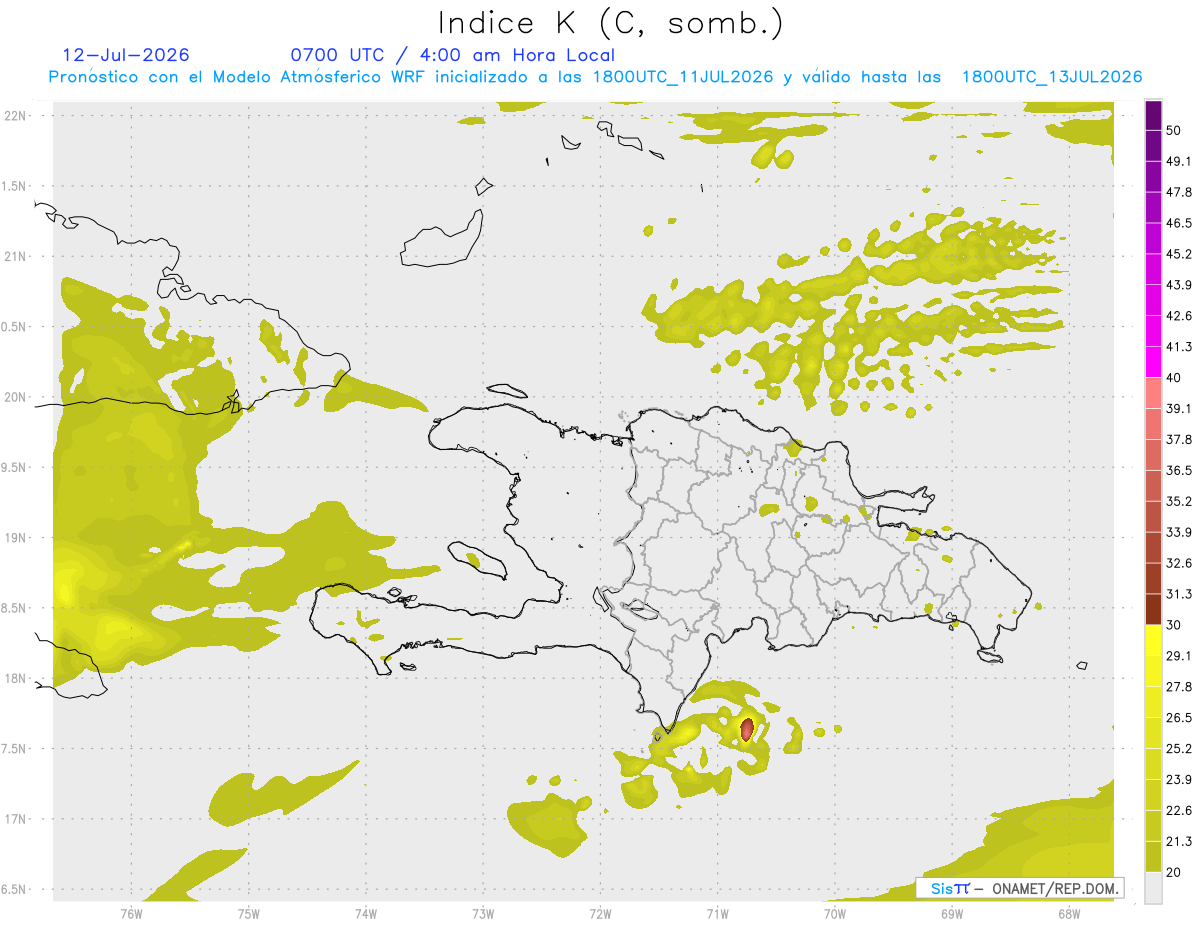Click the colorbar value "46.5"
The width and height of the screenshot is (1200, 927).
coord(1179,223)
